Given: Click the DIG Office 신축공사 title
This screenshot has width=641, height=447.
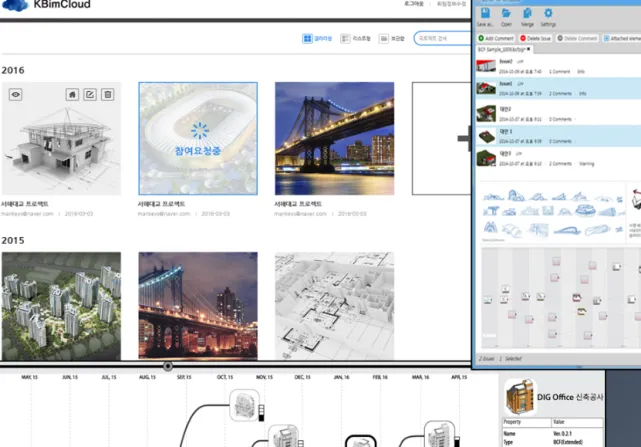Looking at the screenshot, I should tap(570, 397).
